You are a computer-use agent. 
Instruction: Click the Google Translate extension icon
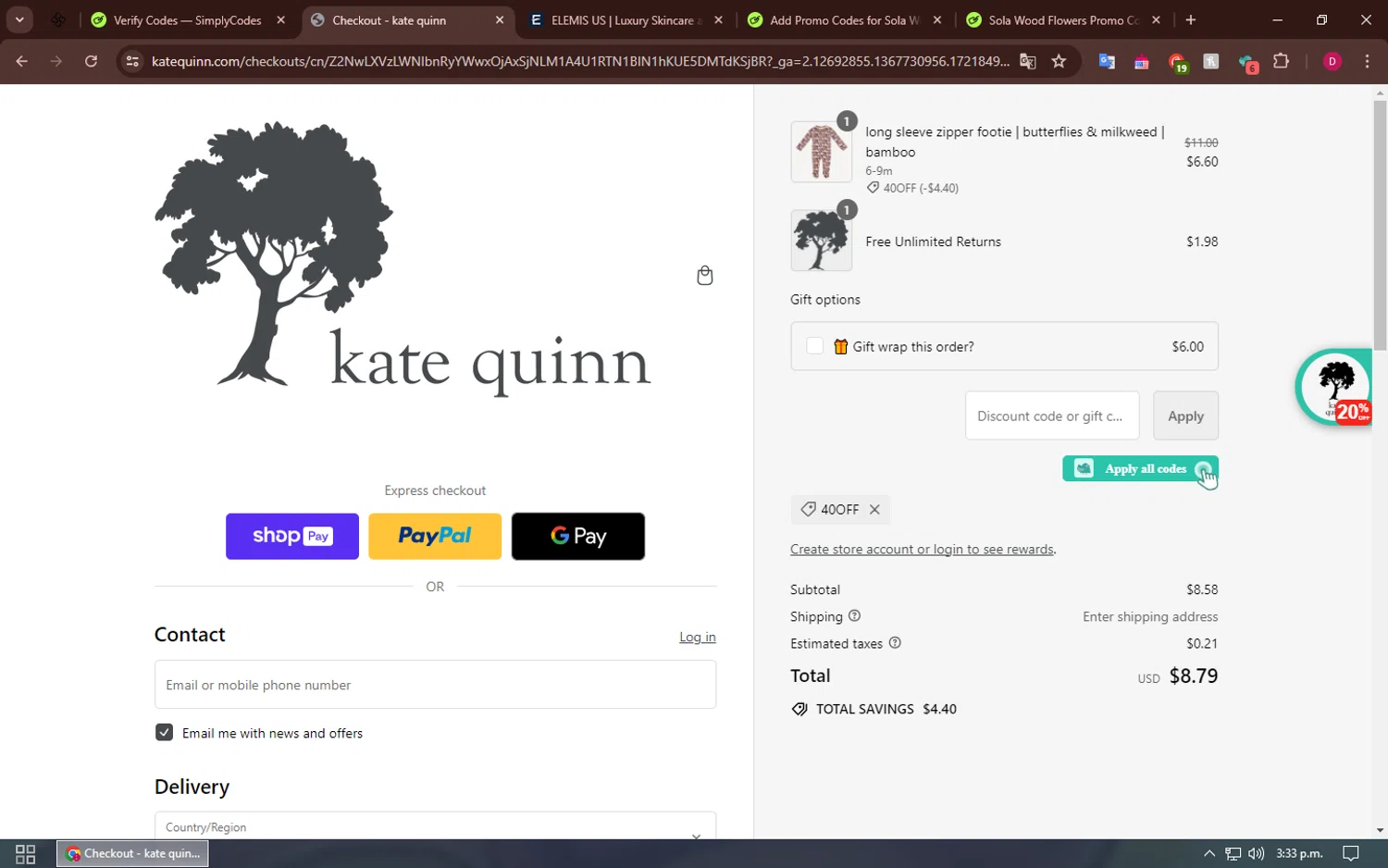pos(1107,61)
